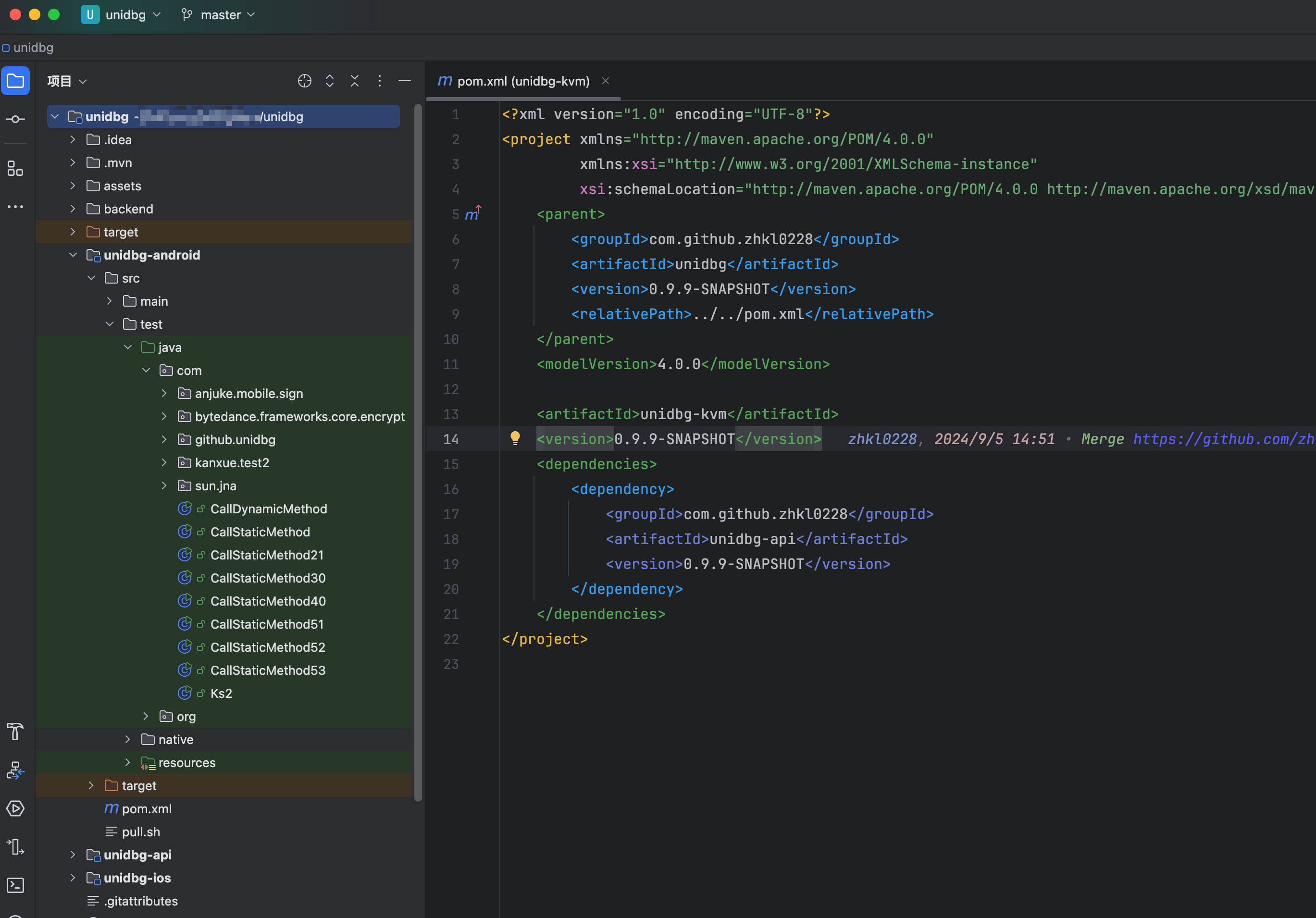Click the project tree vertical scrollbar

(418, 452)
